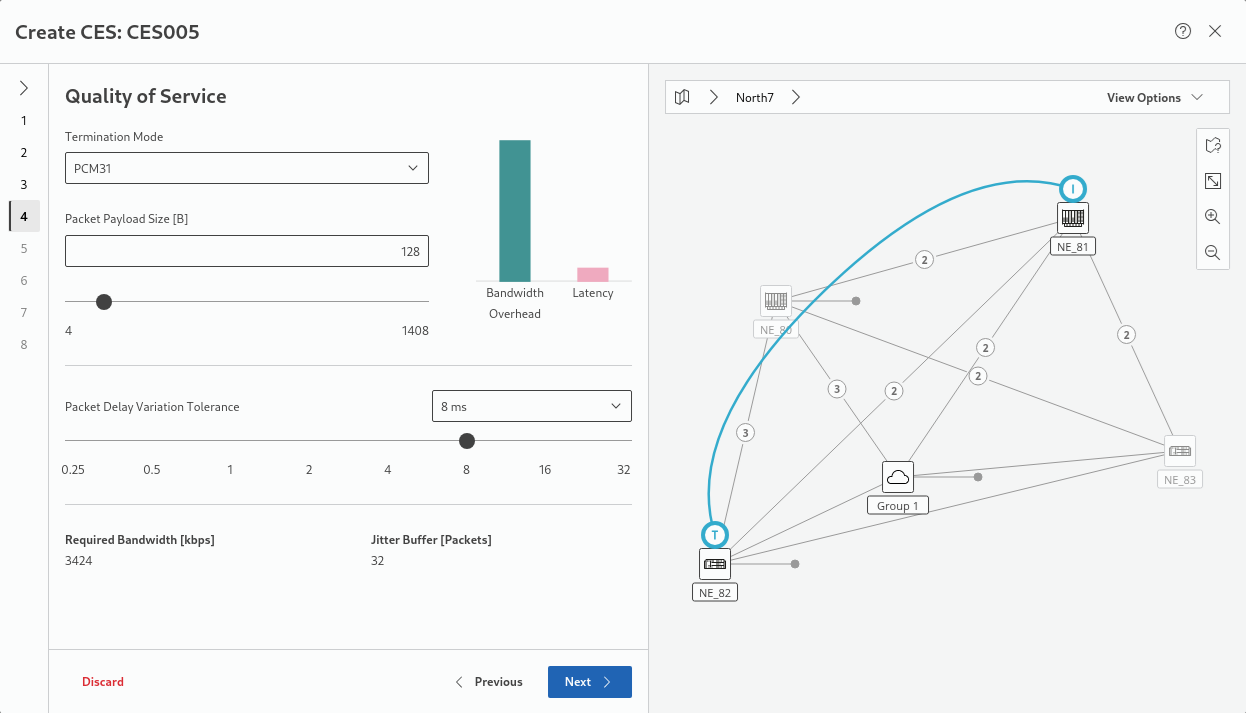Go to wizard step 2
Screen dimensions: 1246x713
(x=24, y=153)
